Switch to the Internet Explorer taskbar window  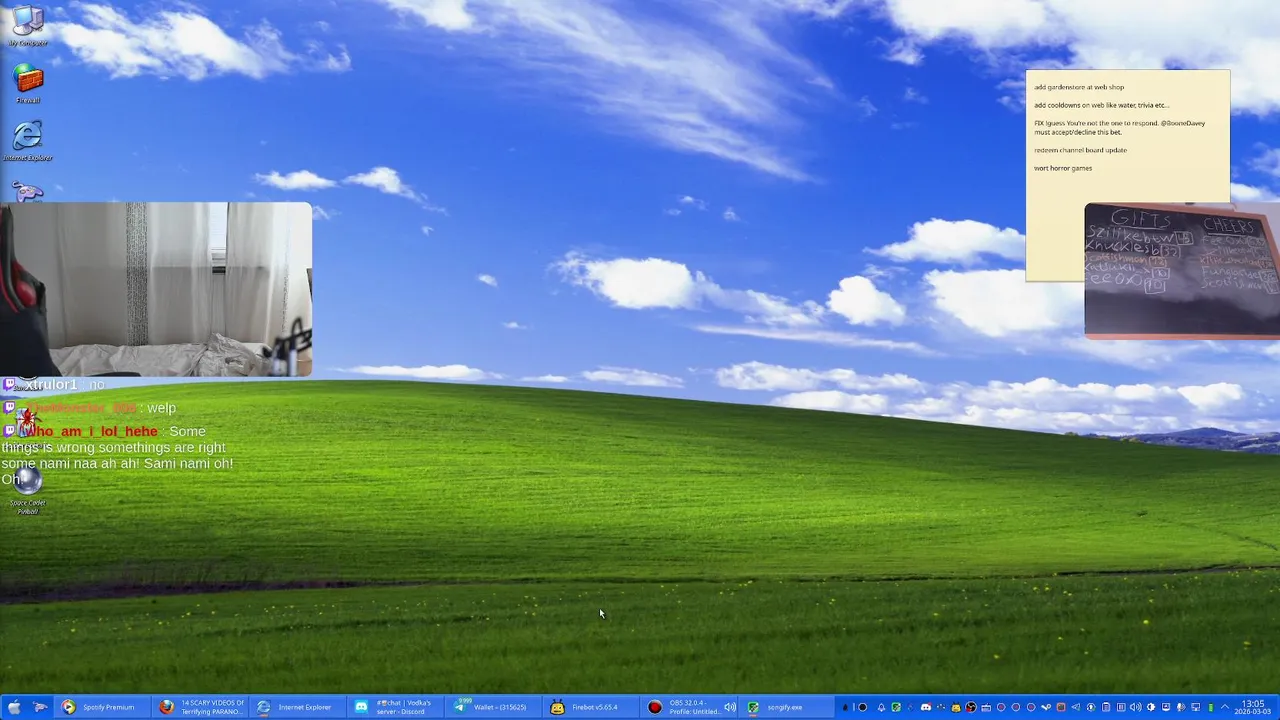pyautogui.click(x=297, y=707)
